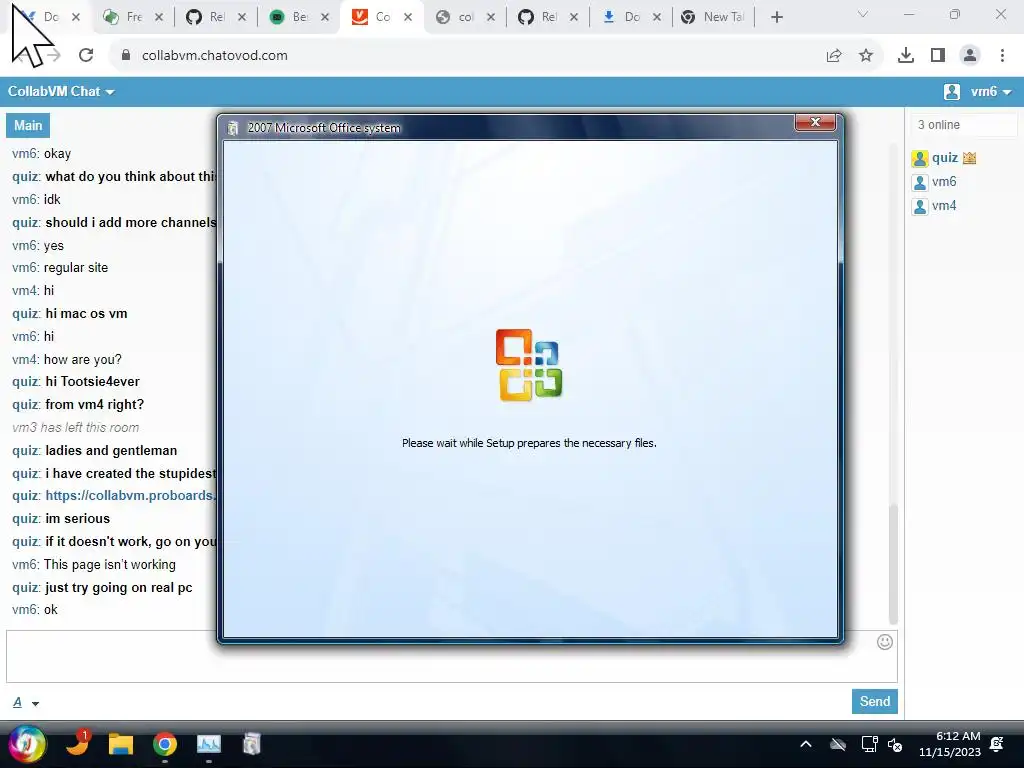Open Chrome three-dot menu
This screenshot has width=1024, height=768.
[x=1002, y=56]
